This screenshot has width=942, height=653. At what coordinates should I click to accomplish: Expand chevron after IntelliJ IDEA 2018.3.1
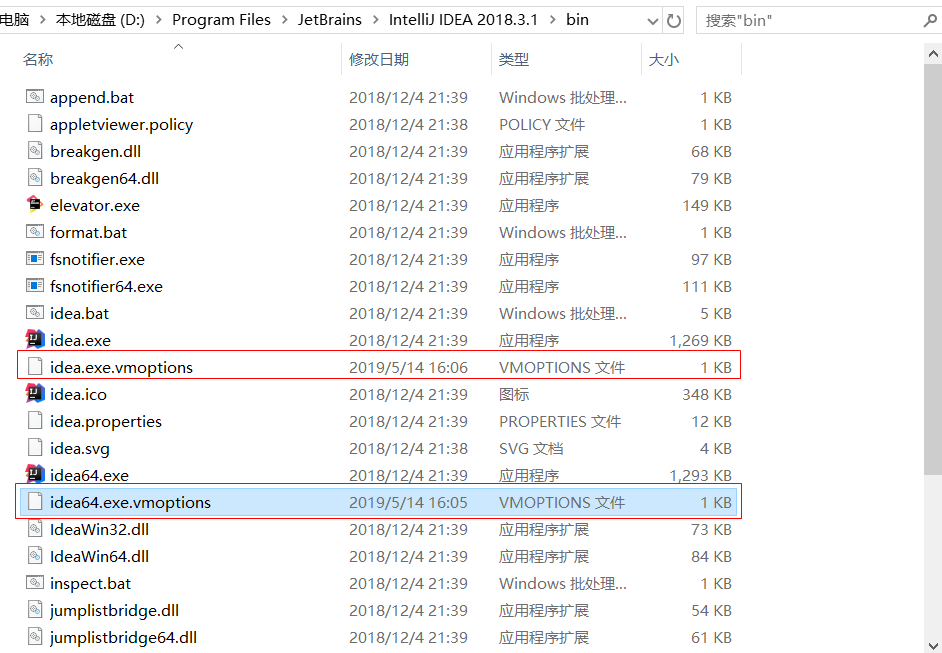tap(552, 20)
